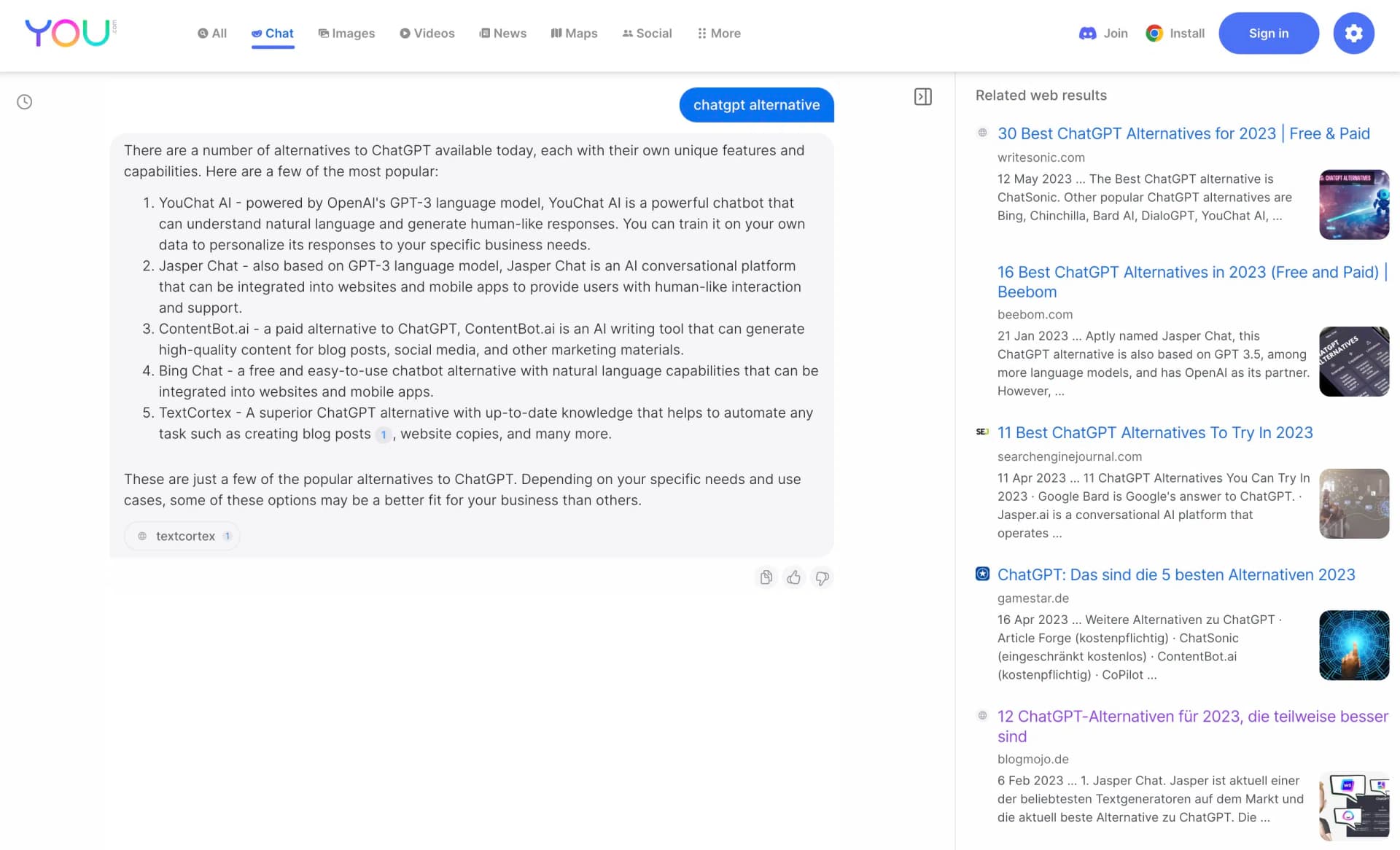
Task: Copy the AI response
Action: click(766, 577)
